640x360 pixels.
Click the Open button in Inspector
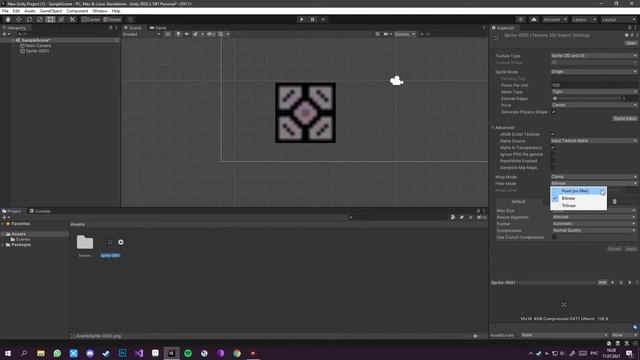(631, 43)
